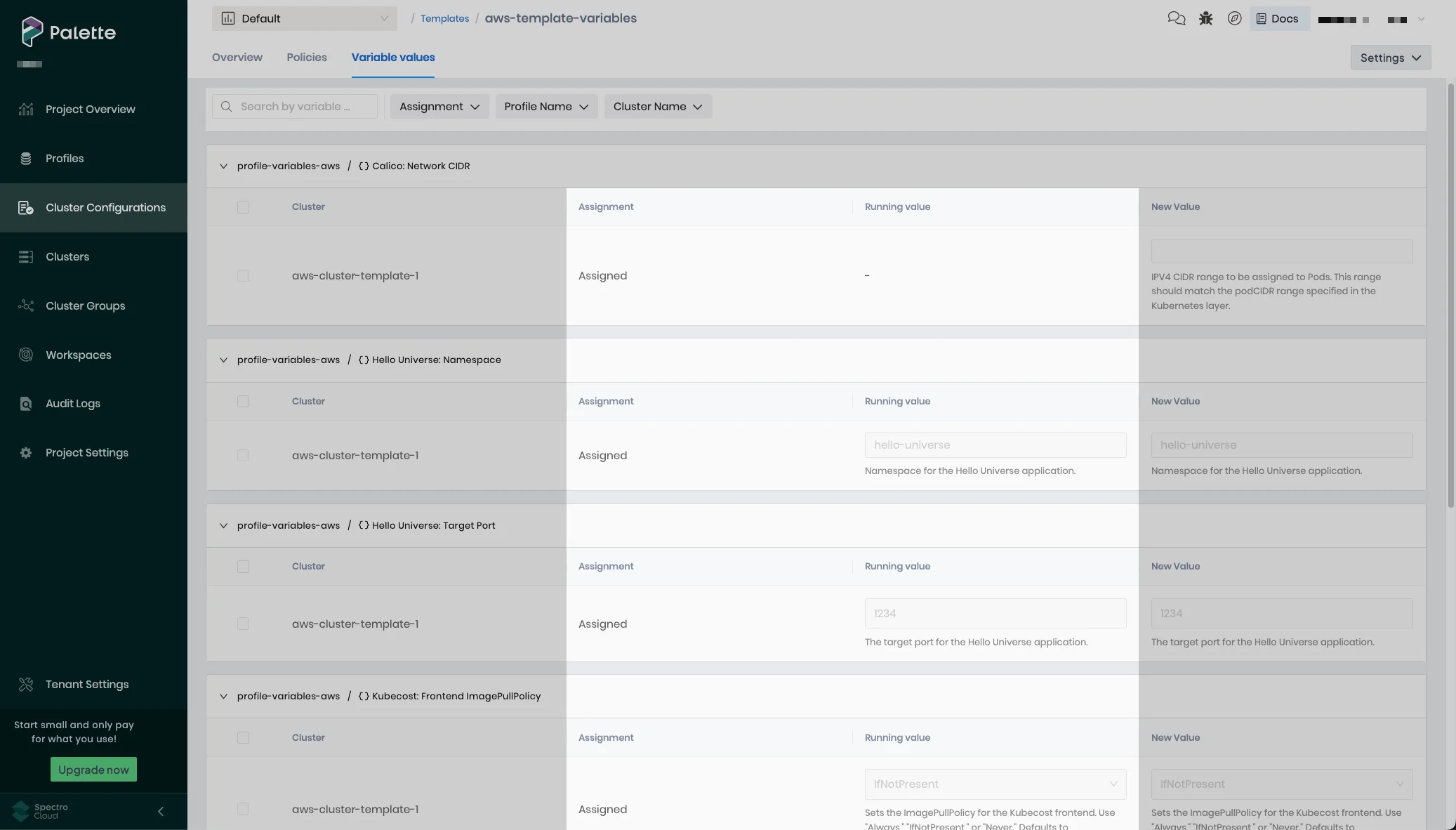
Task: Collapse the sidebar with arrow icon
Action: click(161, 812)
